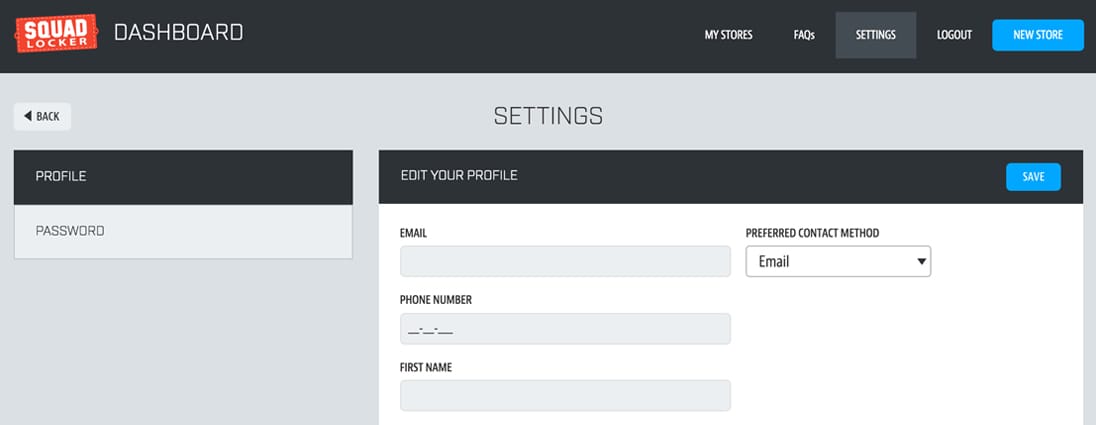1096x425 pixels.
Task: Focus the FIRST NAME input field
Action: coord(565,396)
